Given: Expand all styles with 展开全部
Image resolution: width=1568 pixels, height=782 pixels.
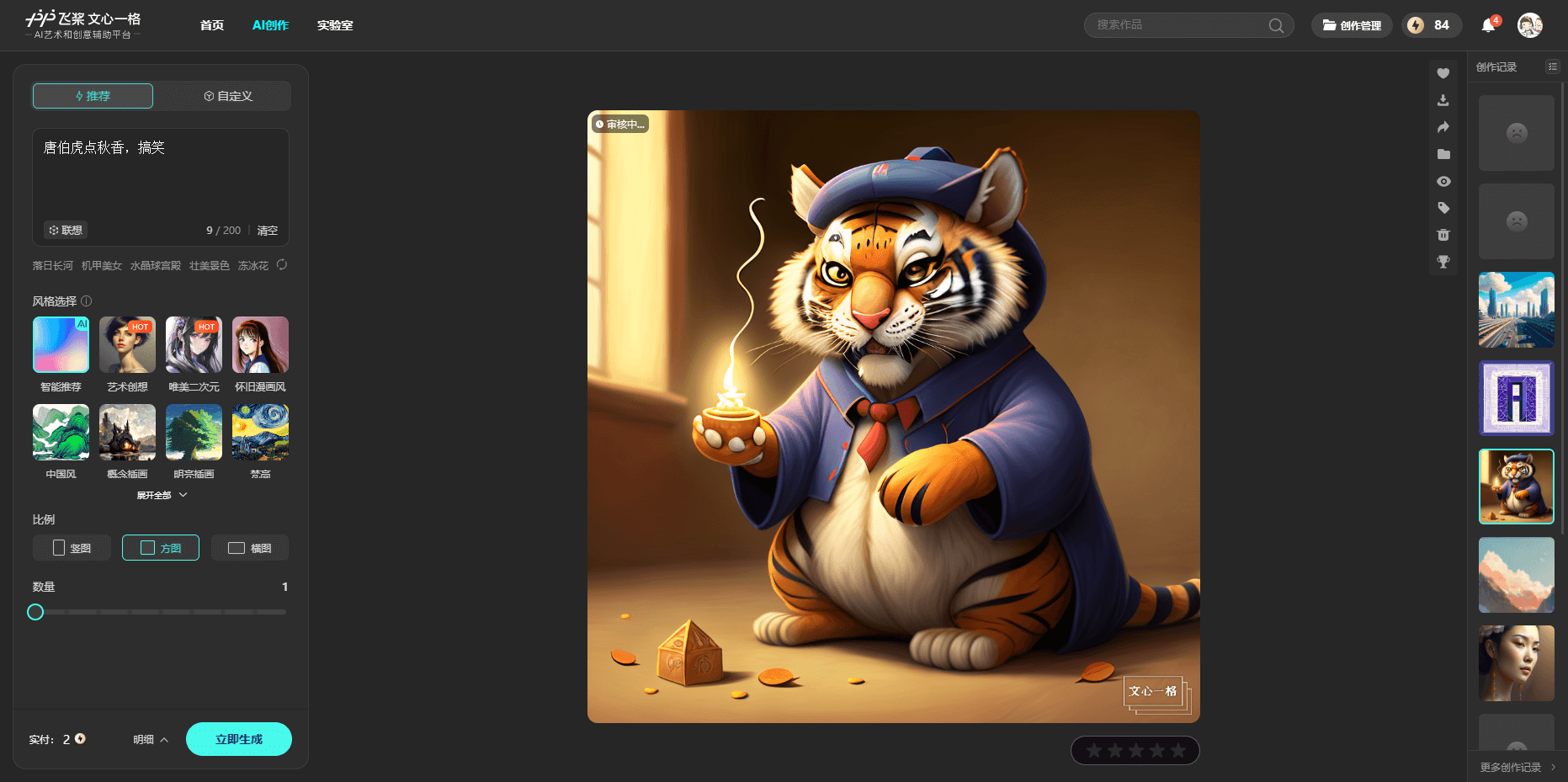Looking at the screenshot, I should tap(162, 495).
